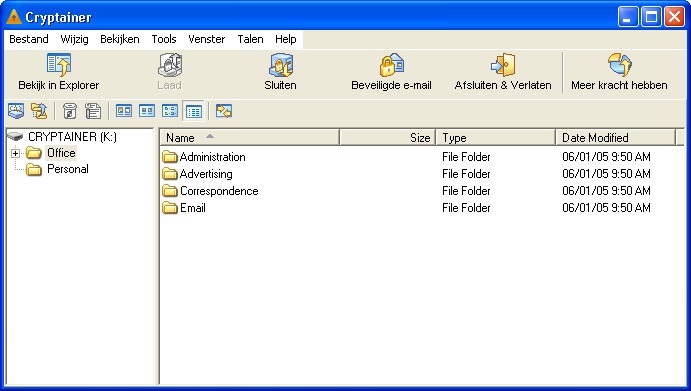
Task: Switch to large icons view
Action: point(124,111)
